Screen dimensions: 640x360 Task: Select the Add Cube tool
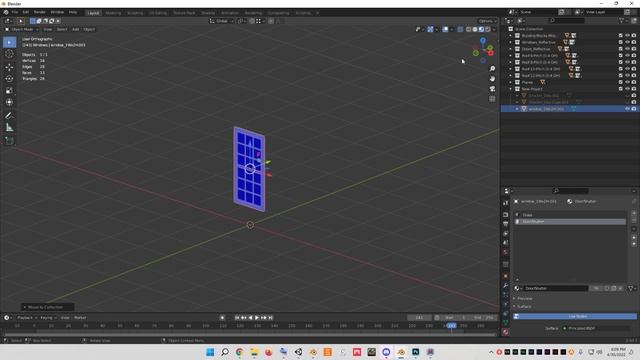pos(9,141)
